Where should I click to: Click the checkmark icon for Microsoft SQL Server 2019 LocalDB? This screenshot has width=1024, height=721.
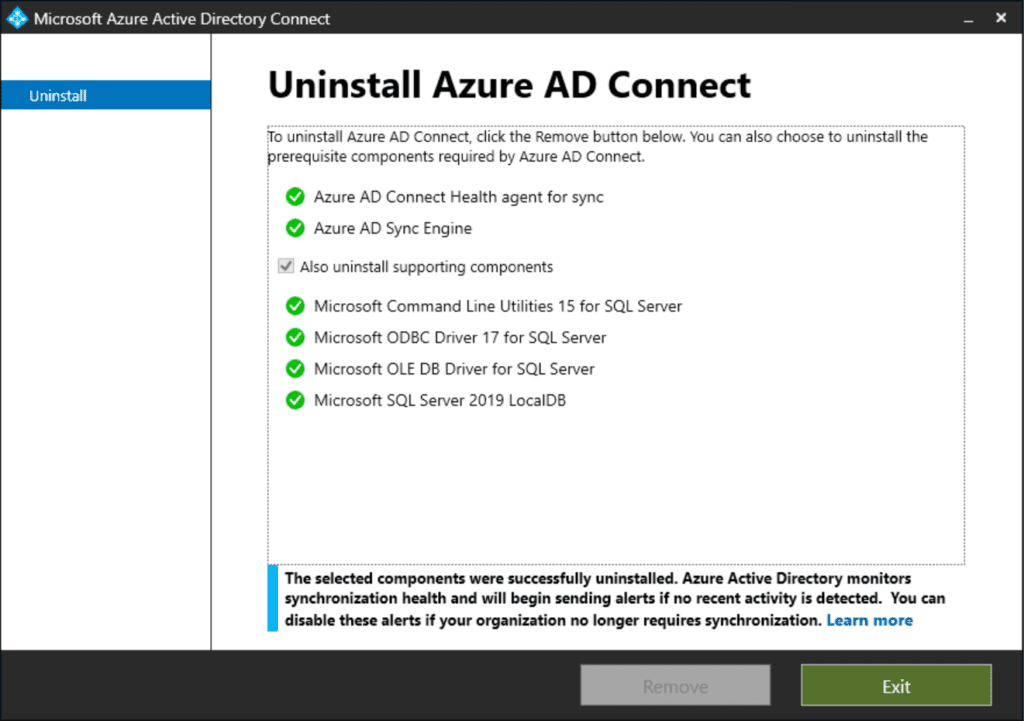(295, 399)
